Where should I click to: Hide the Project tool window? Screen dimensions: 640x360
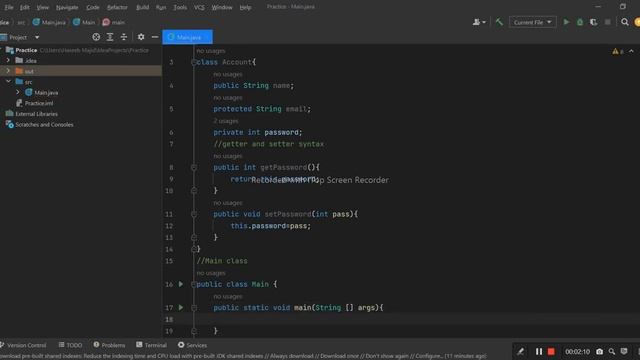[x=155, y=37]
